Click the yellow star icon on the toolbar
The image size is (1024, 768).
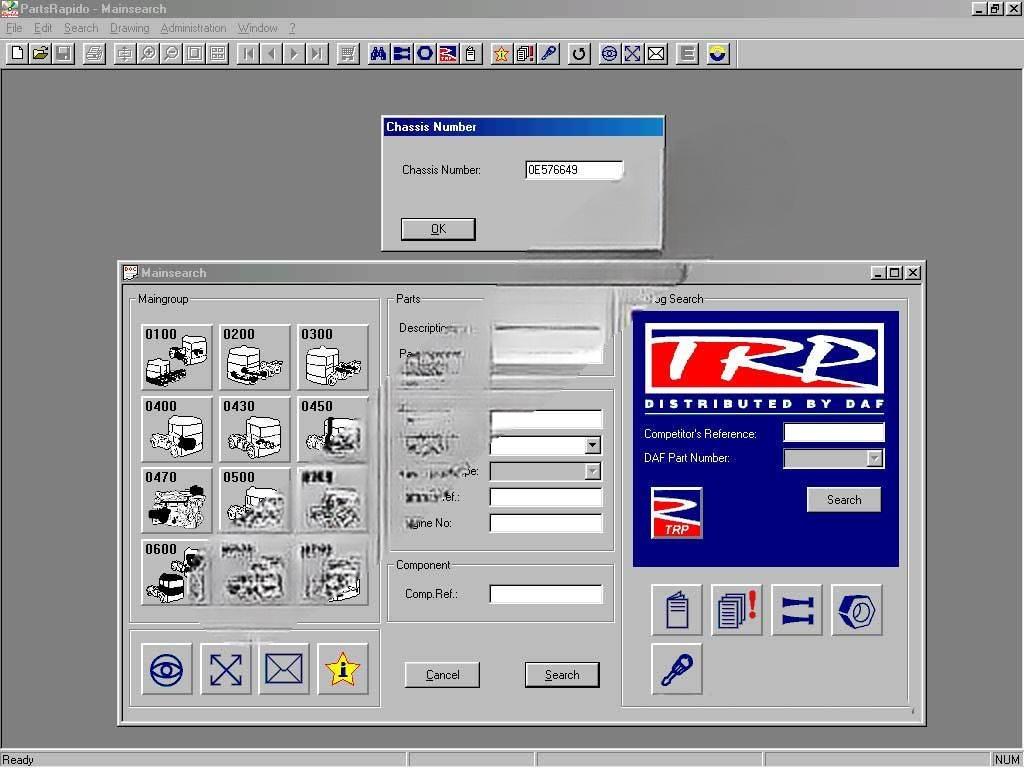[x=500, y=53]
